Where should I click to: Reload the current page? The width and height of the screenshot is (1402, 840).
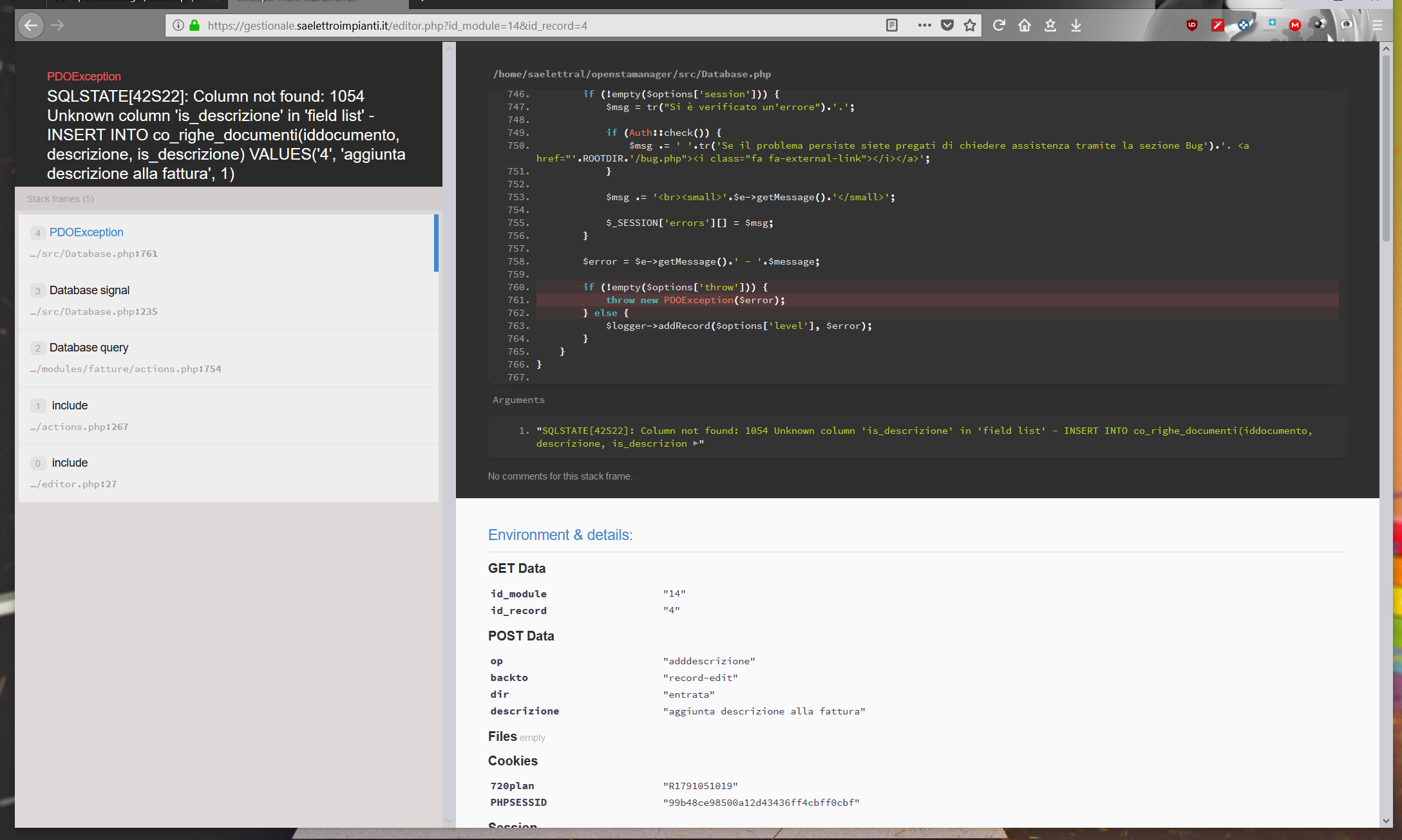[999, 26]
